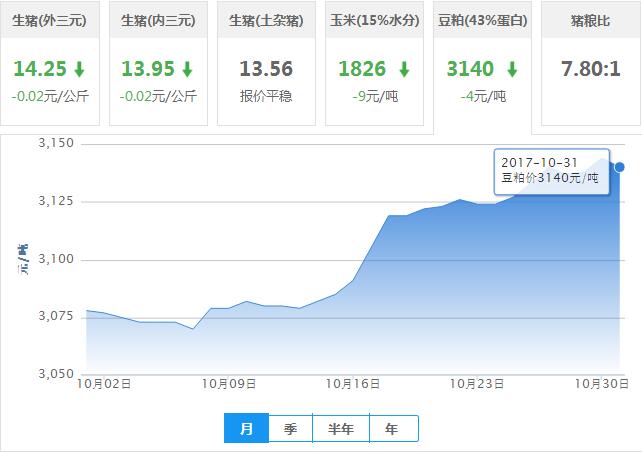
Task: Click the 10月30日 x-axis label
Action: click(602, 384)
